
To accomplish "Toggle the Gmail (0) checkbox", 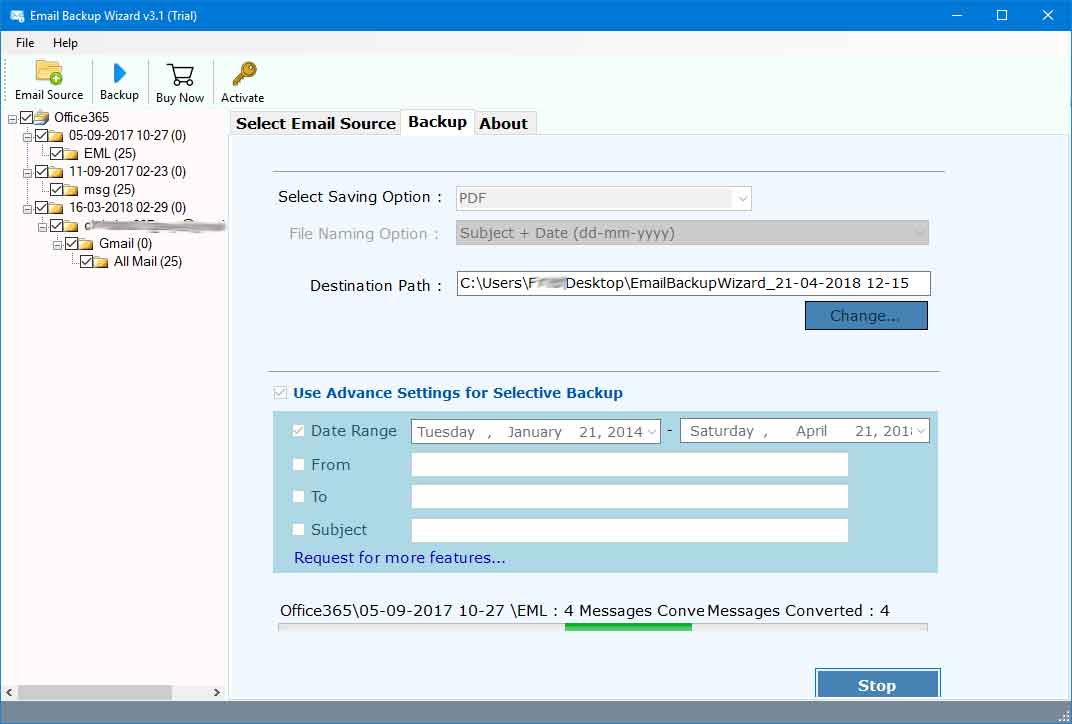I will pyautogui.click(x=72, y=243).
